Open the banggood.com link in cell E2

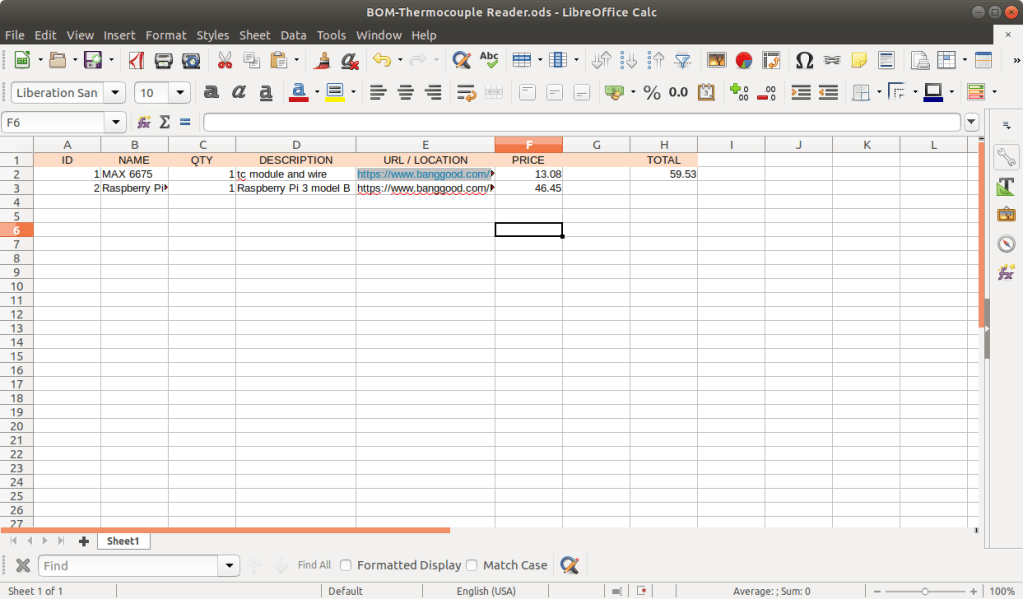(x=424, y=174)
